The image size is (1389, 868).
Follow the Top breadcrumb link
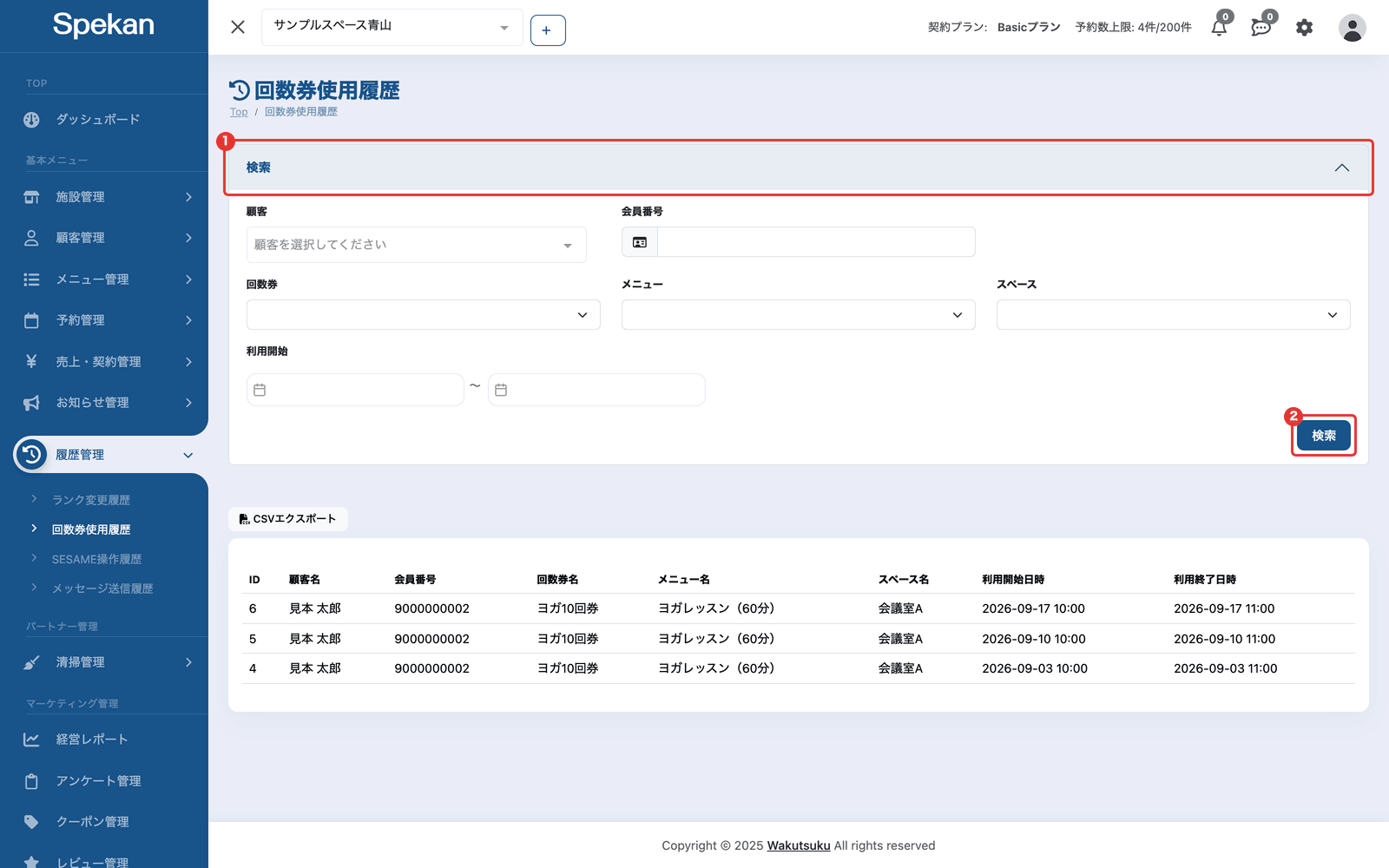(239, 112)
